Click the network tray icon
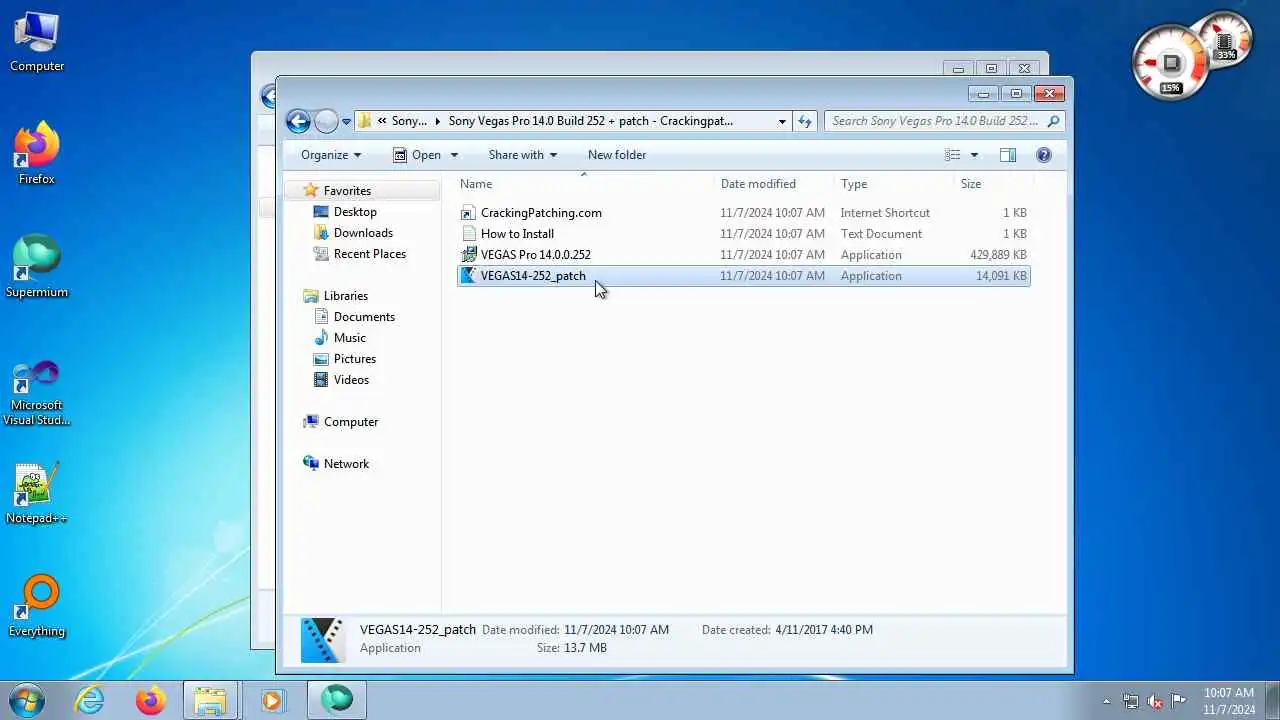 (1131, 701)
